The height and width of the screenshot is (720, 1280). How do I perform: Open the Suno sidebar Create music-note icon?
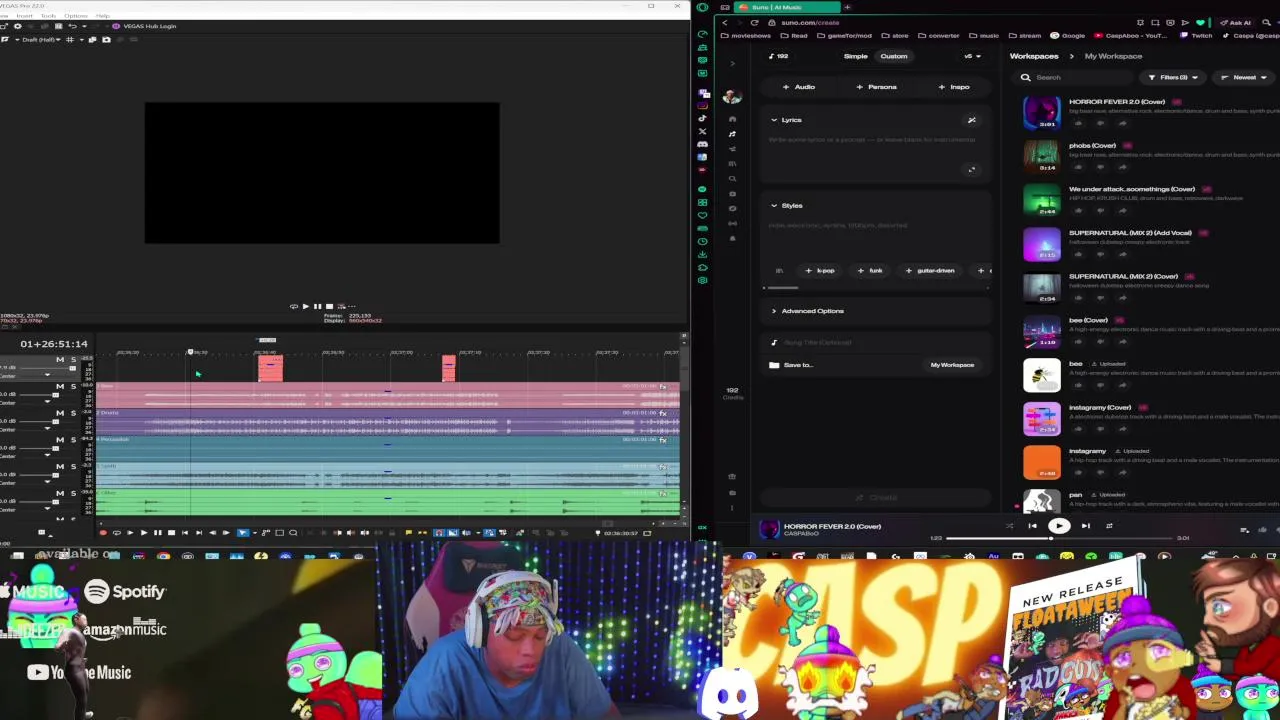click(x=732, y=134)
